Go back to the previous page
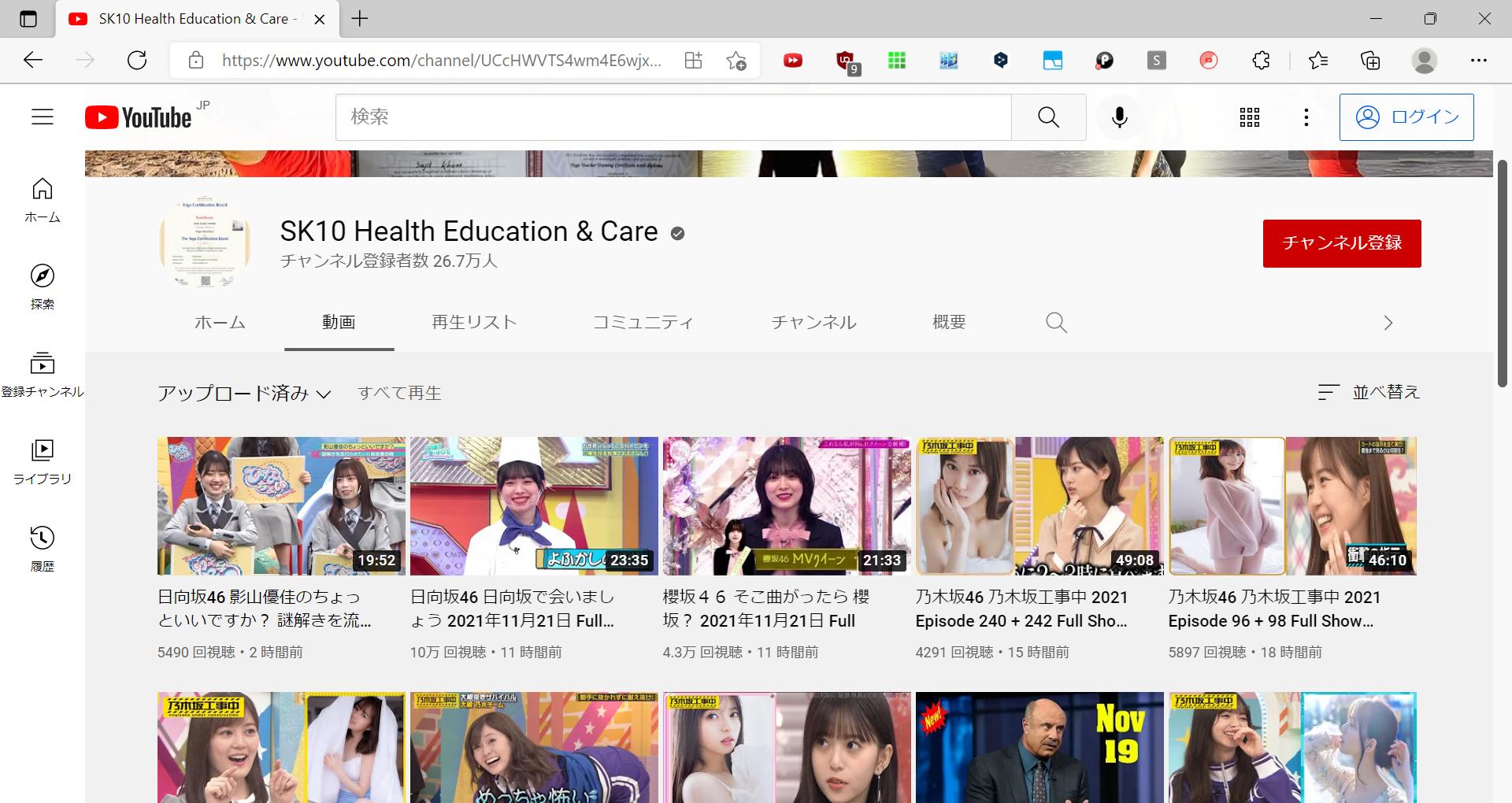1512x803 pixels. coord(33,61)
